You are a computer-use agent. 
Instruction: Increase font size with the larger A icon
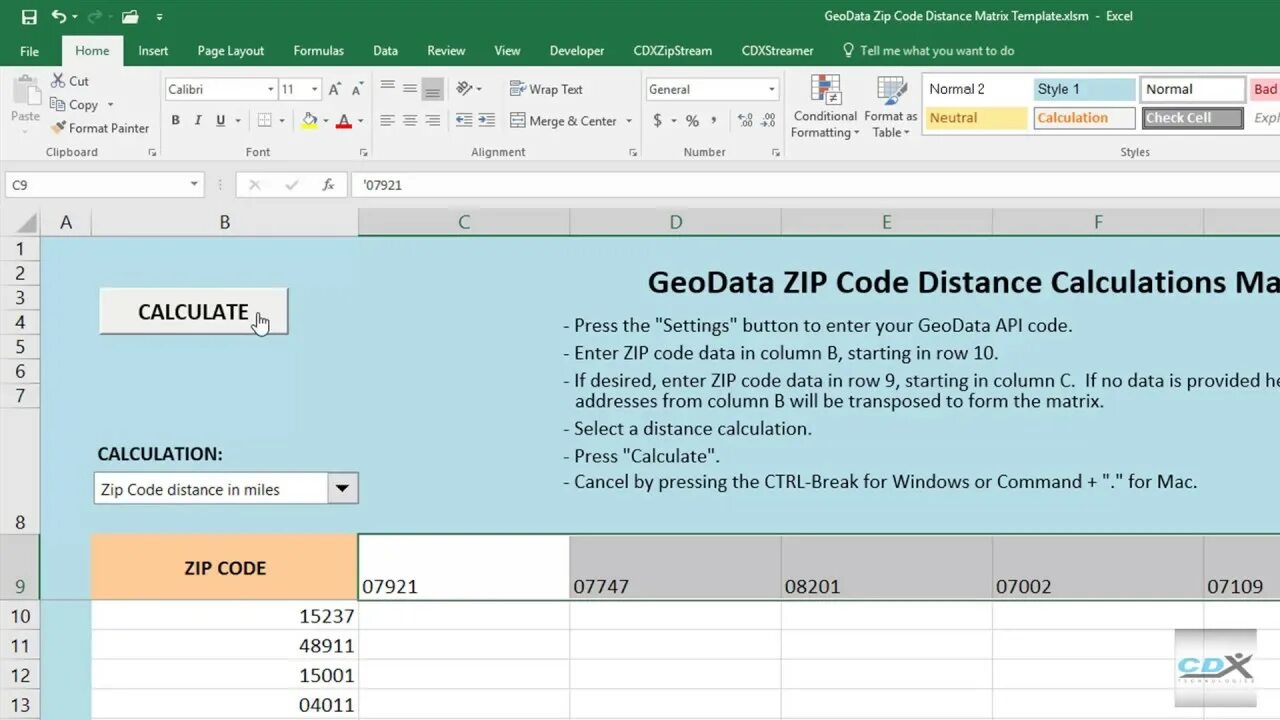pyautogui.click(x=335, y=89)
